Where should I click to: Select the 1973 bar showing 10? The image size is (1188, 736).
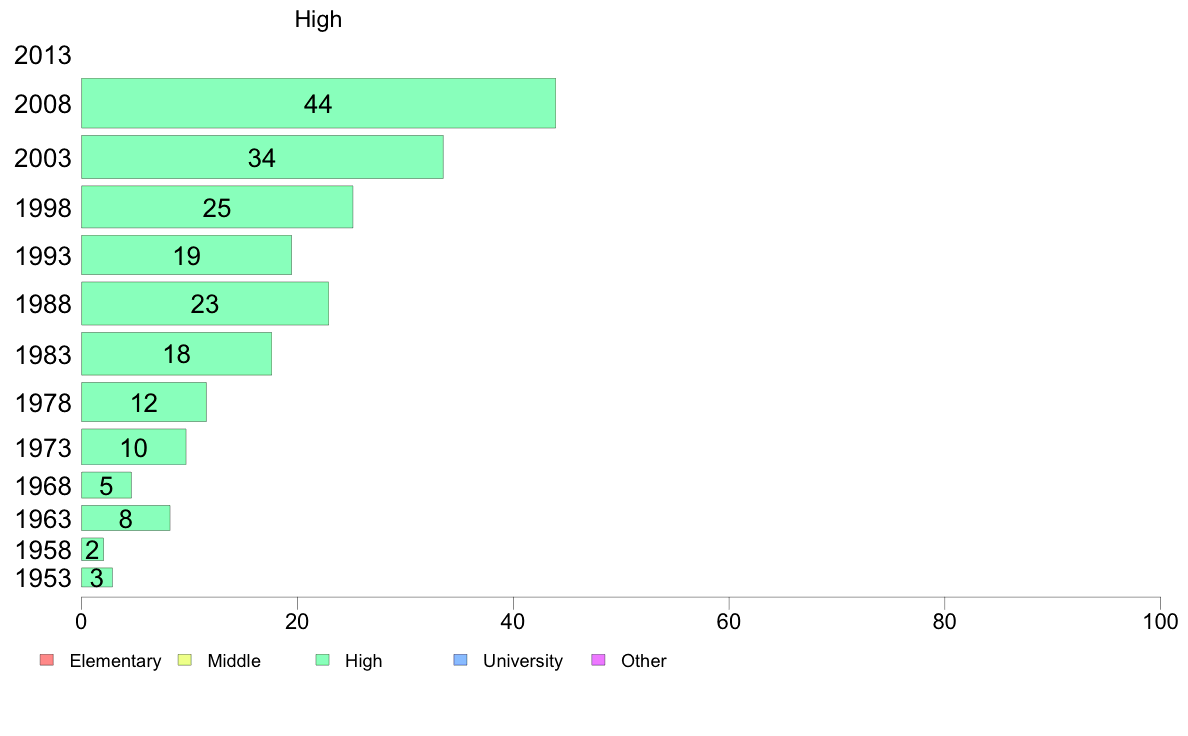[133, 447]
